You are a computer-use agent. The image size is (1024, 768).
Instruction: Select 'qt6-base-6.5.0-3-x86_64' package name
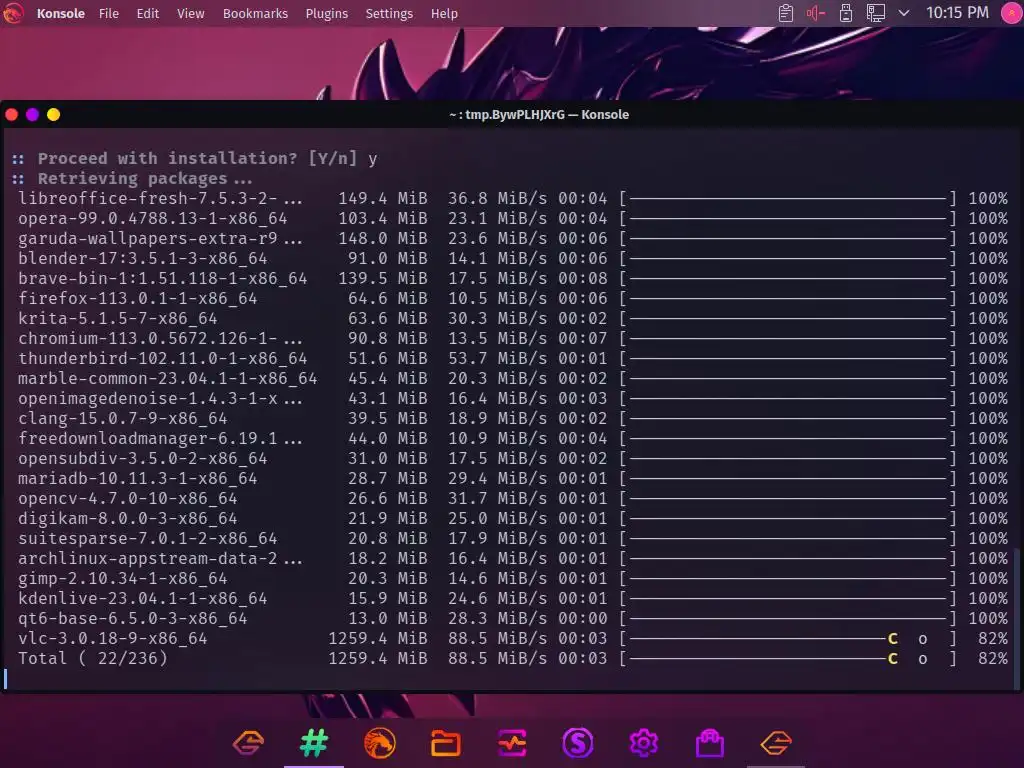click(x=133, y=618)
